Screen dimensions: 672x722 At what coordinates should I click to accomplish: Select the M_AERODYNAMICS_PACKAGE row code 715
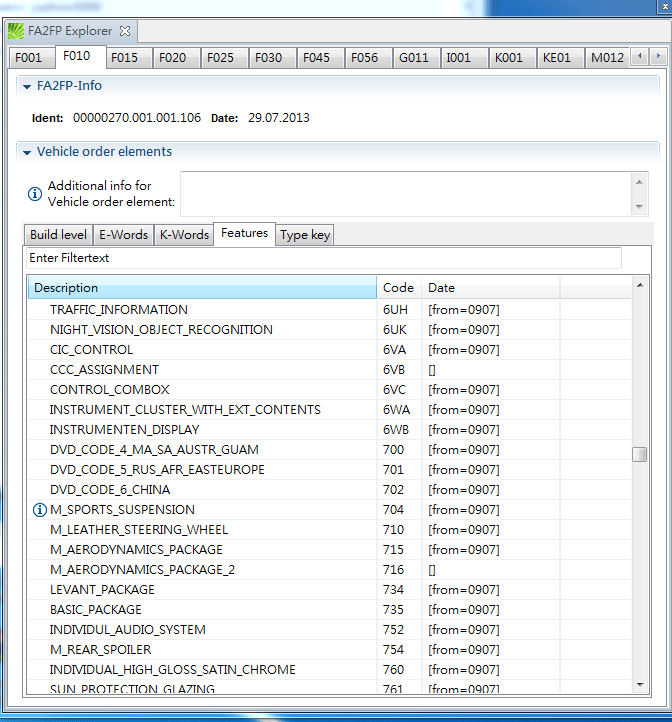[393, 550]
